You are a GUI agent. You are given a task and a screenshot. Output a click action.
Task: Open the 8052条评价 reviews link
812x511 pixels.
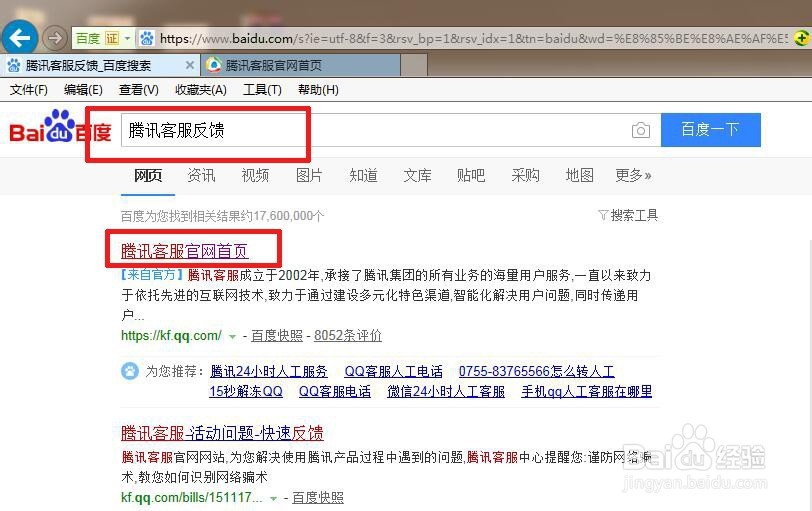click(x=348, y=335)
